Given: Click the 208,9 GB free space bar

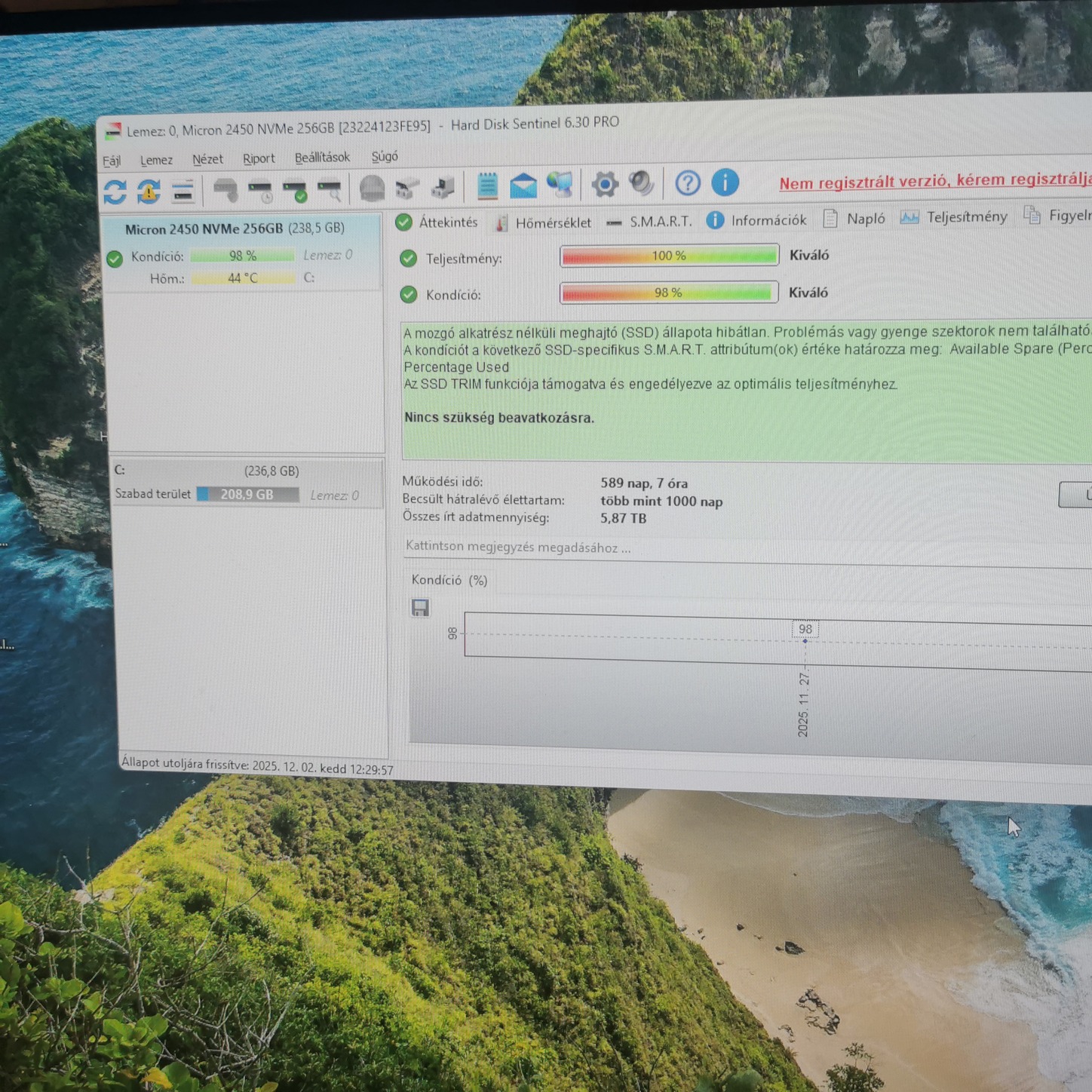Looking at the screenshot, I should (248, 495).
